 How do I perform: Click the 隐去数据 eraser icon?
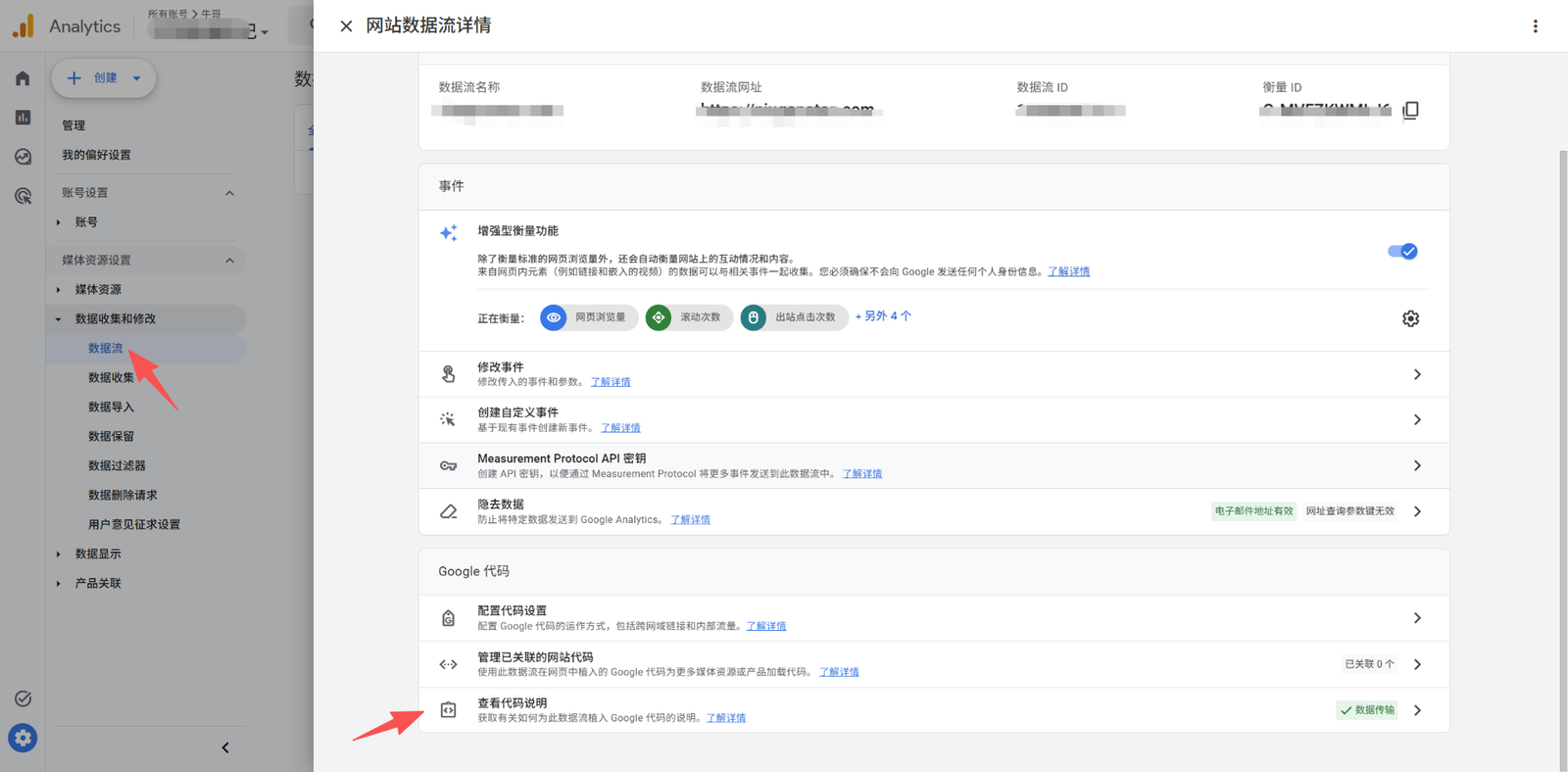pyautogui.click(x=448, y=511)
